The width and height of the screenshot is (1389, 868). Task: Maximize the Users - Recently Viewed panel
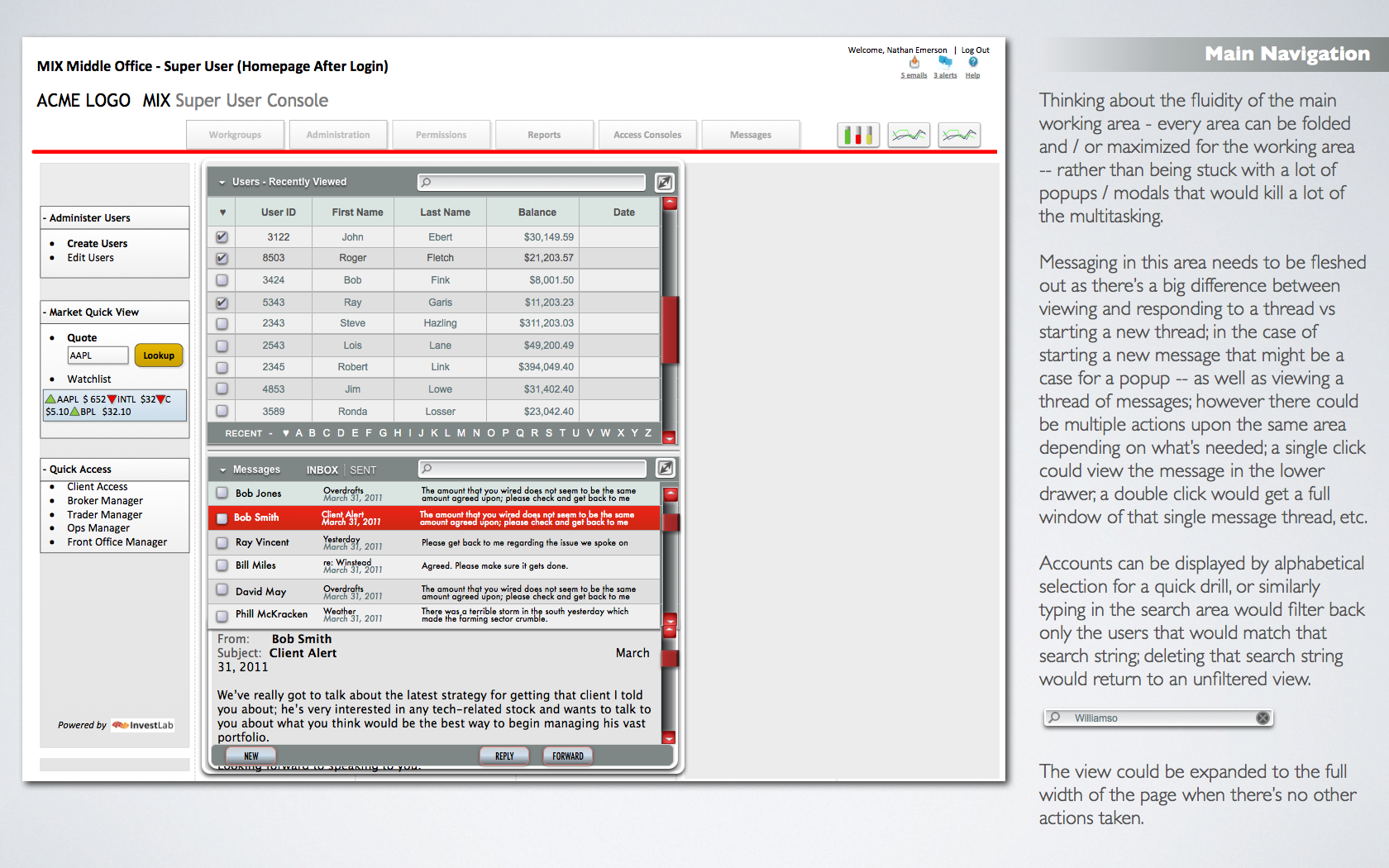[x=664, y=182]
